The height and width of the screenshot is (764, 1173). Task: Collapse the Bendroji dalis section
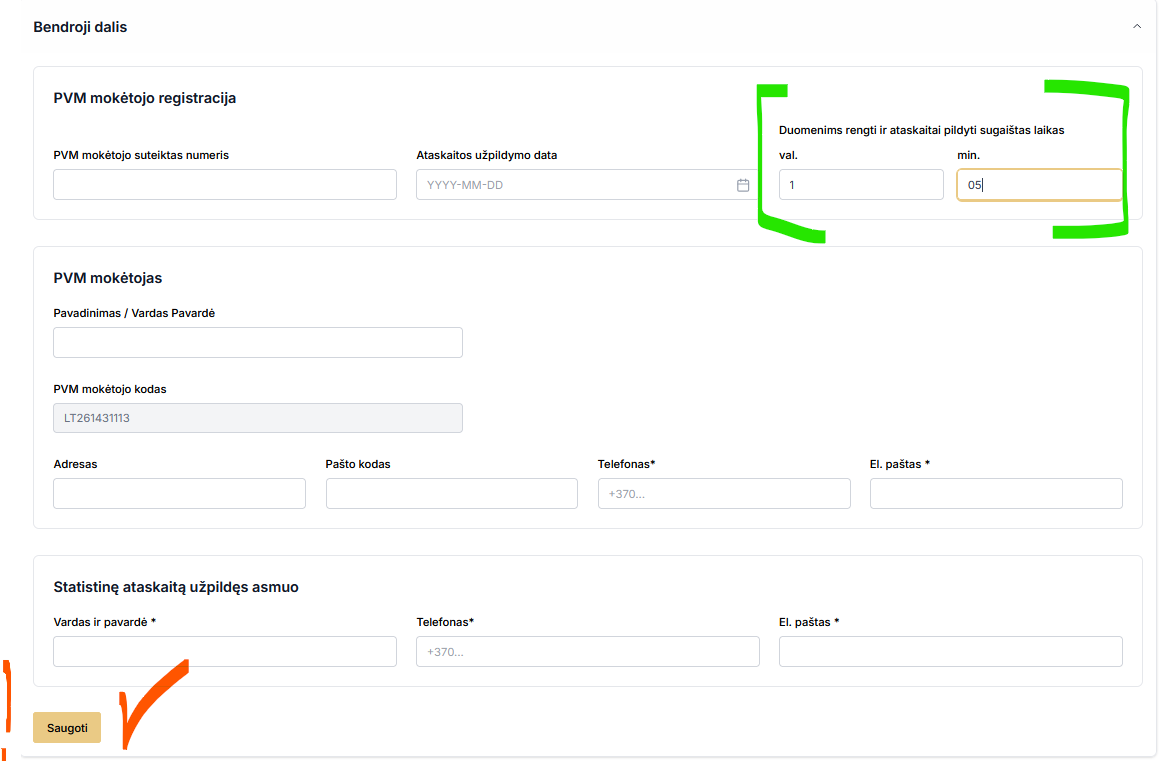pyautogui.click(x=1136, y=27)
